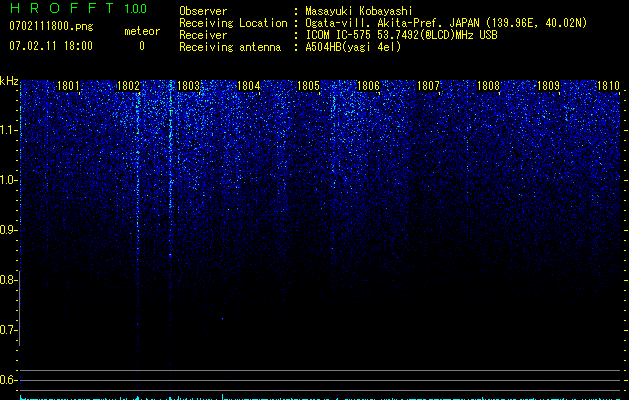Click the 1804 time marker
Screen dimensions: 629x400
tap(248, 86)
